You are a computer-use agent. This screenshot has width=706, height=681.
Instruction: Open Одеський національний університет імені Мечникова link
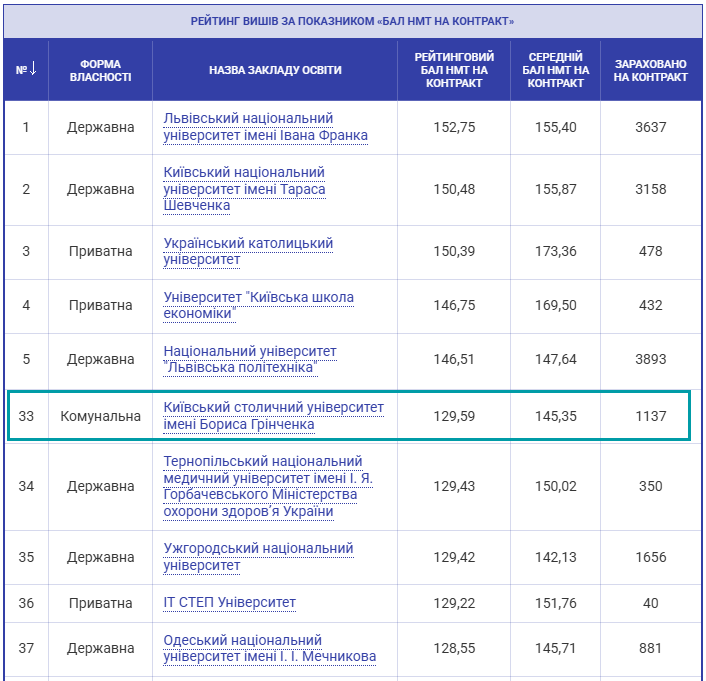point(269,648)
